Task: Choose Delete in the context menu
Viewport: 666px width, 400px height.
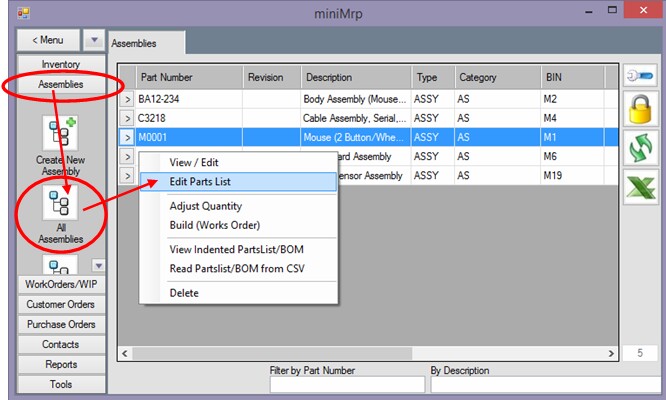Action: (184, 293)
